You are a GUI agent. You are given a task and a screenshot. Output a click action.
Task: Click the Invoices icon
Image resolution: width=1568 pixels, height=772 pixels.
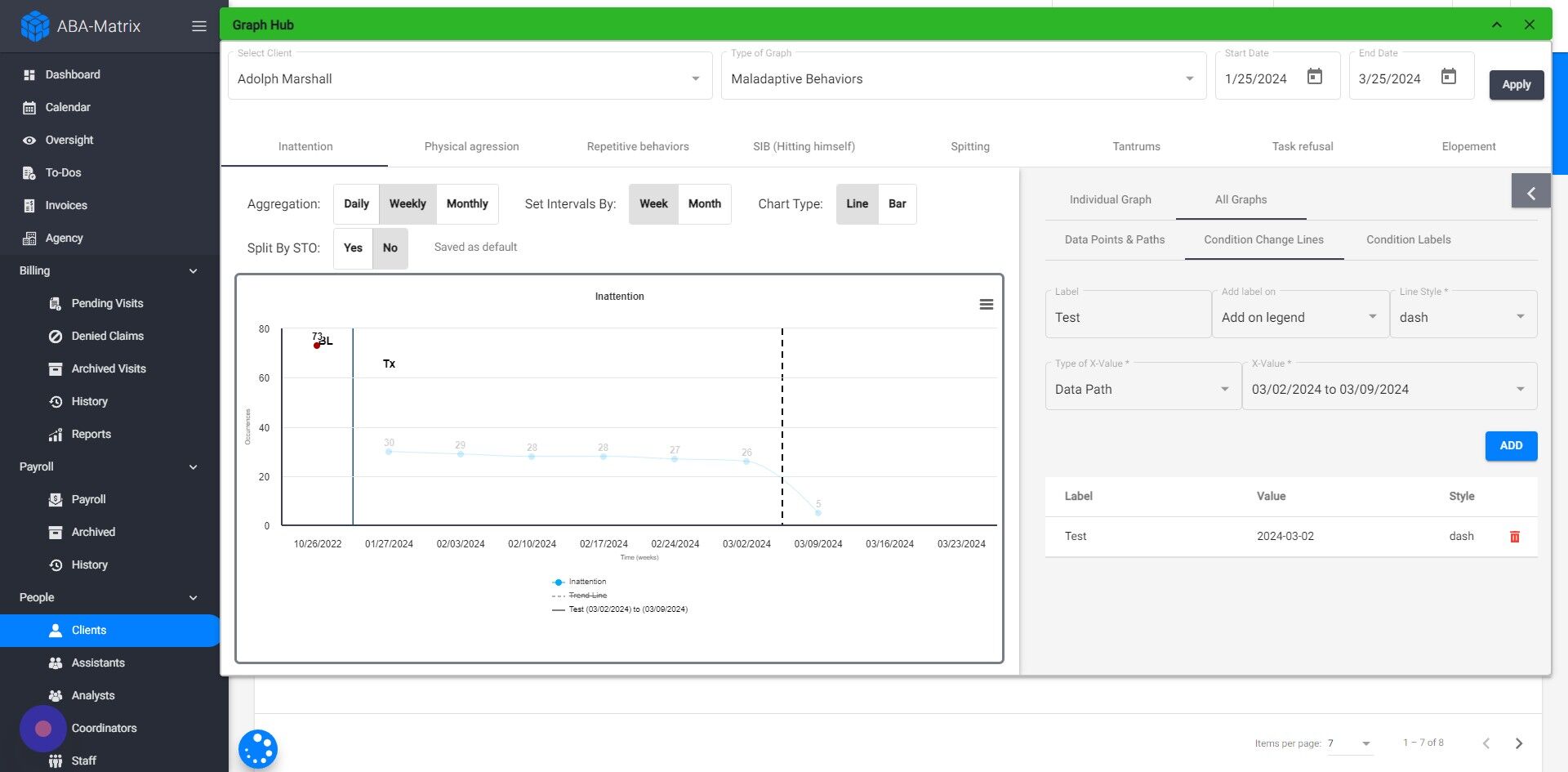pos(29,205)
